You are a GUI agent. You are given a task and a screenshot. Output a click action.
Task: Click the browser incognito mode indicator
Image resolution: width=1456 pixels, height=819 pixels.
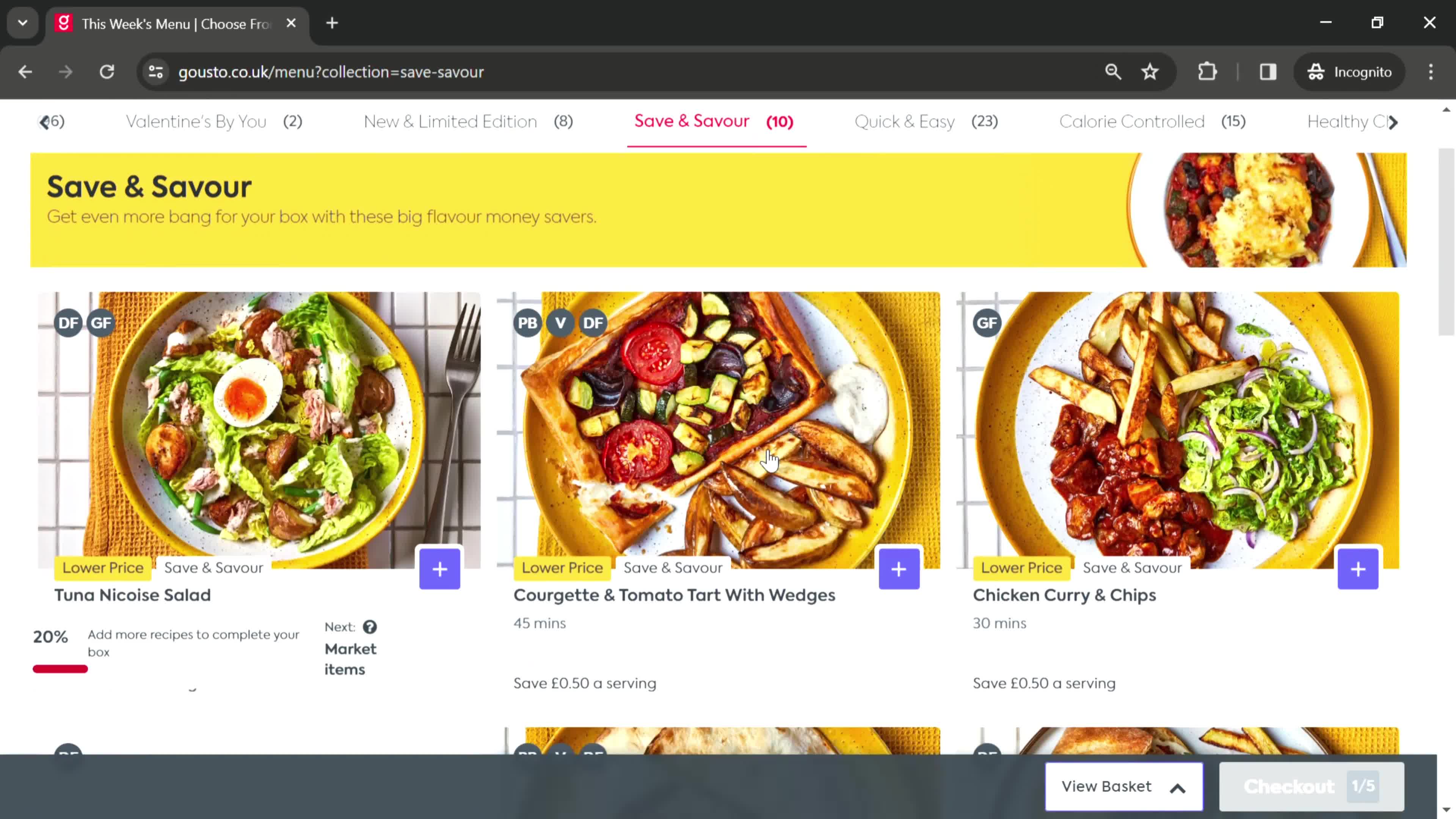click(1356, 71)
